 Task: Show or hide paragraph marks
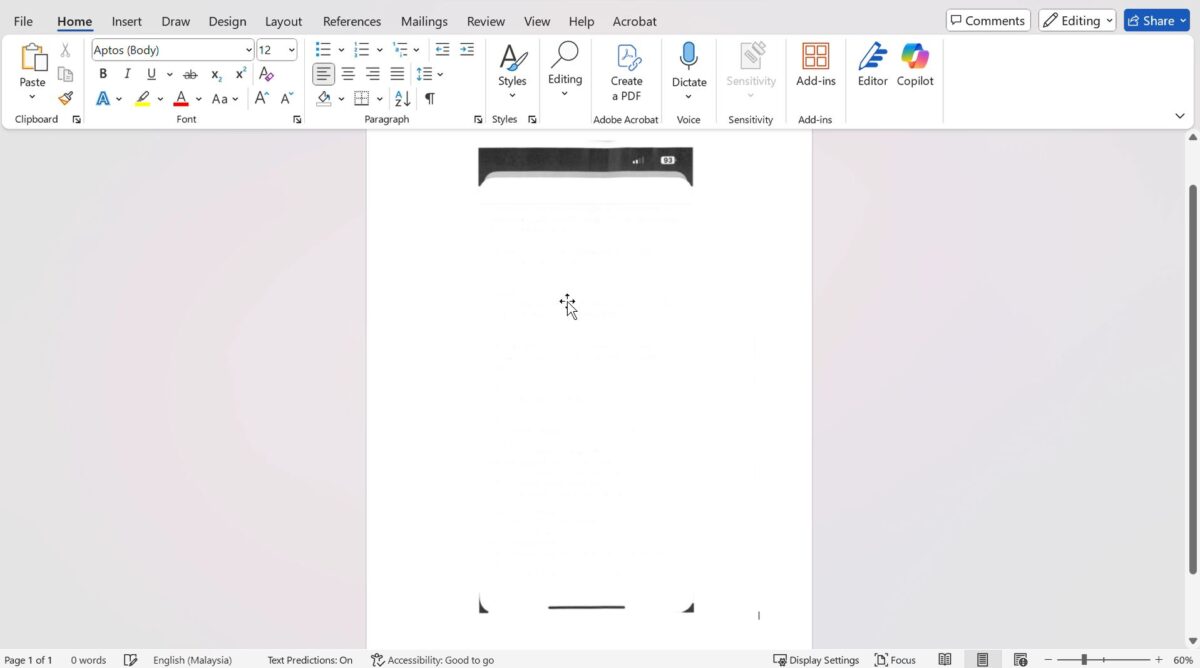click(x=430, y=98)
